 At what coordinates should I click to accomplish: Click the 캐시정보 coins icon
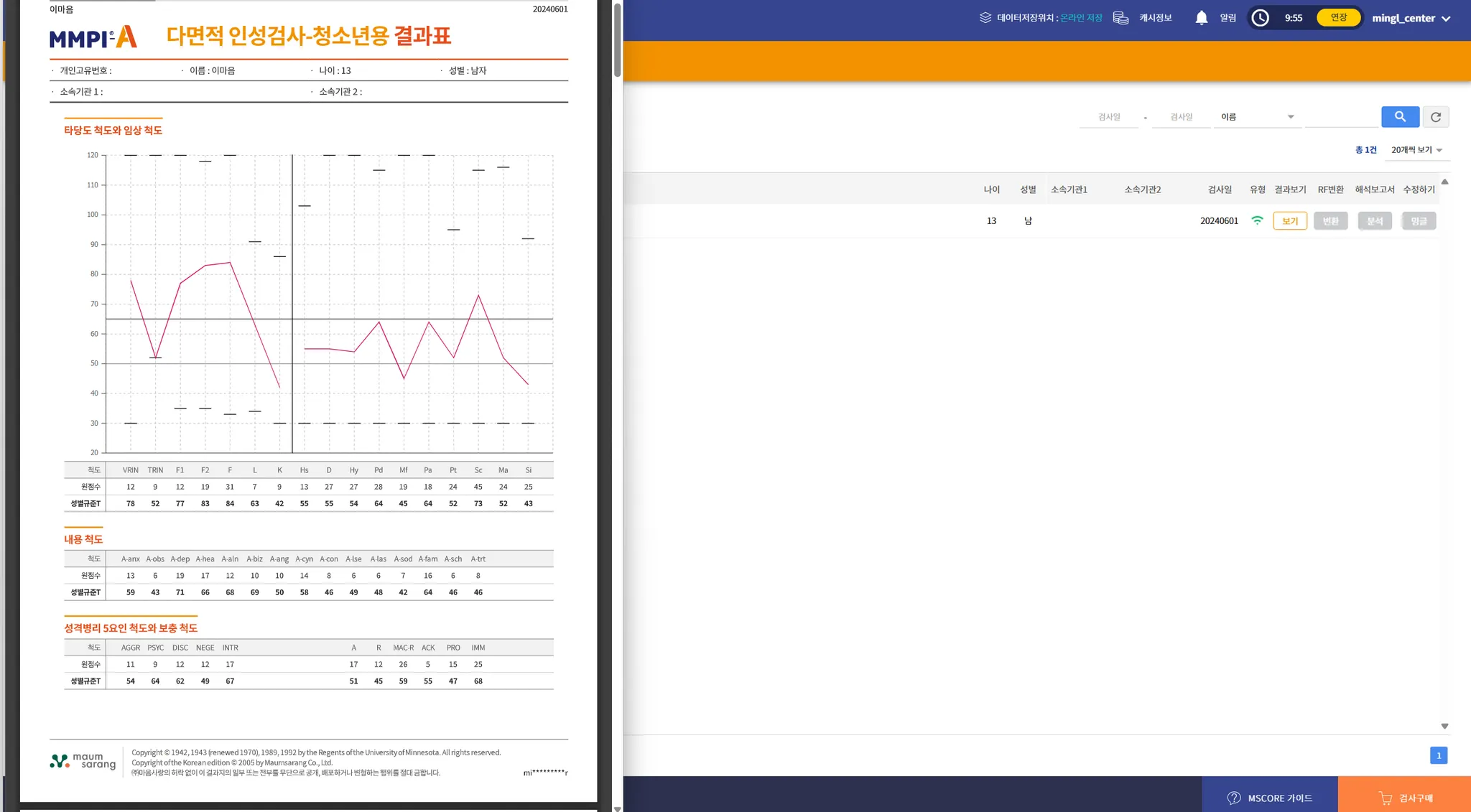[1120, 18]
